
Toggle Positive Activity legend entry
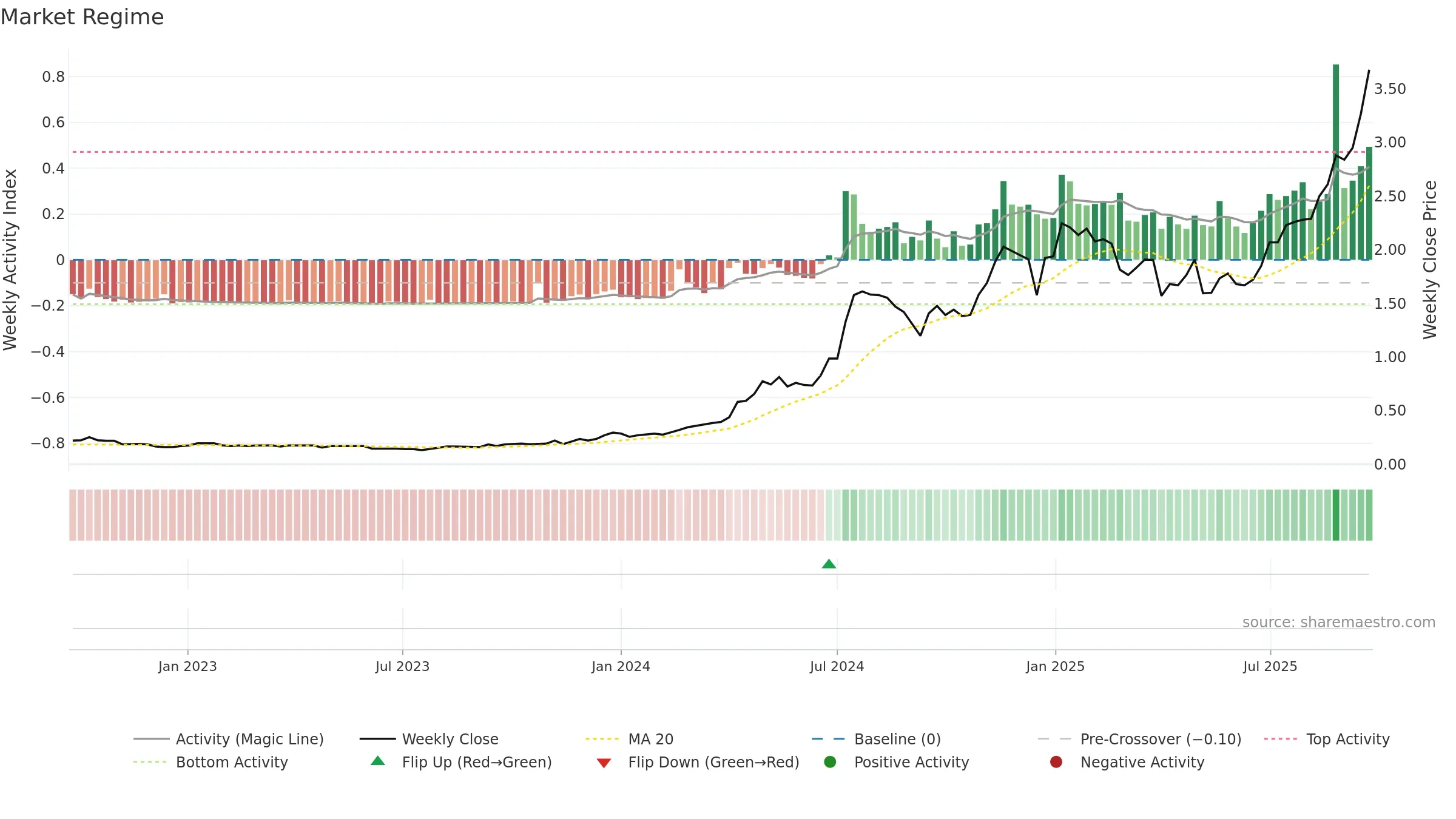coord(897,762)
